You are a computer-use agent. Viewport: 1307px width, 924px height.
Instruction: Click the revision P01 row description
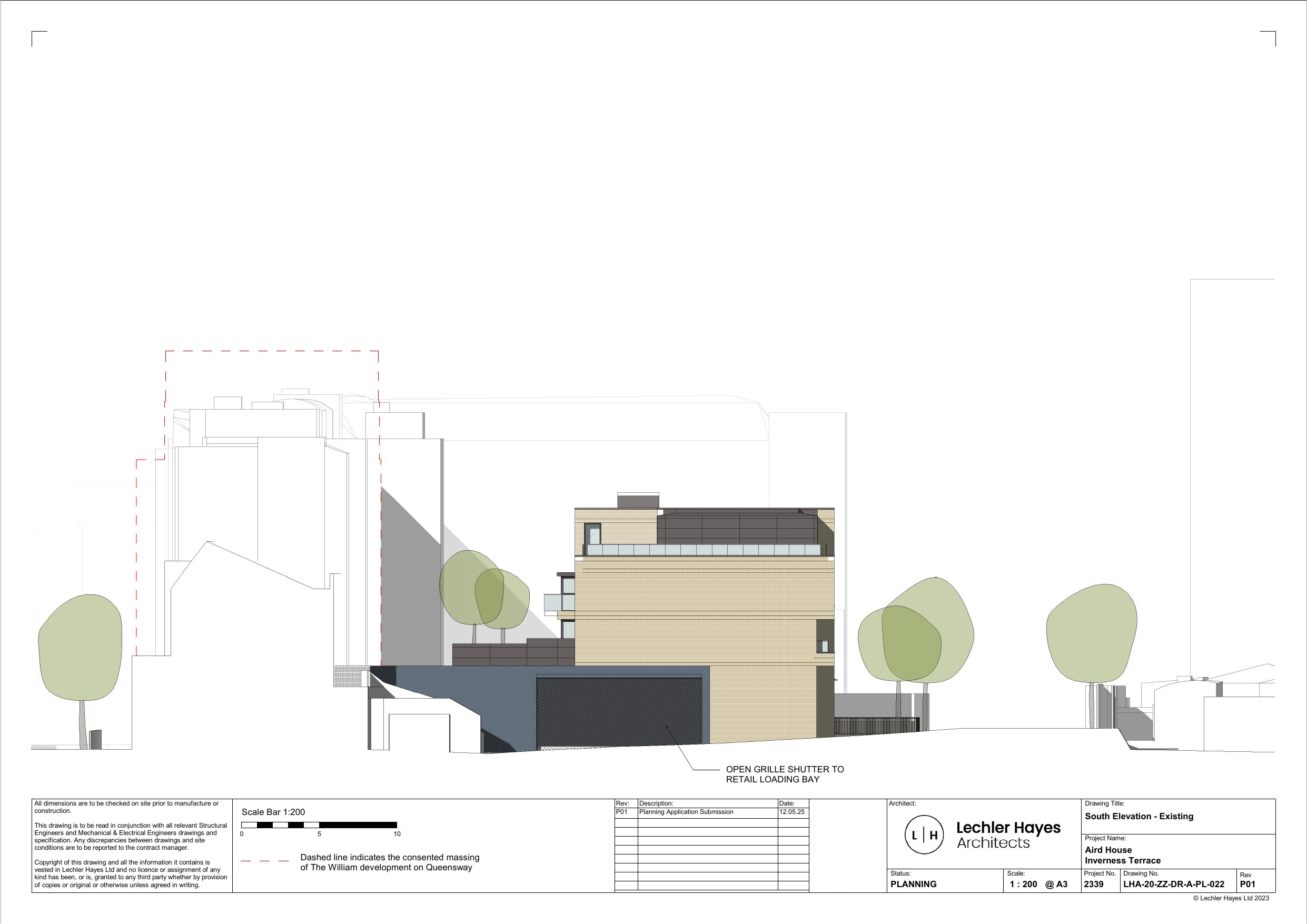click(x=686, y=812)
